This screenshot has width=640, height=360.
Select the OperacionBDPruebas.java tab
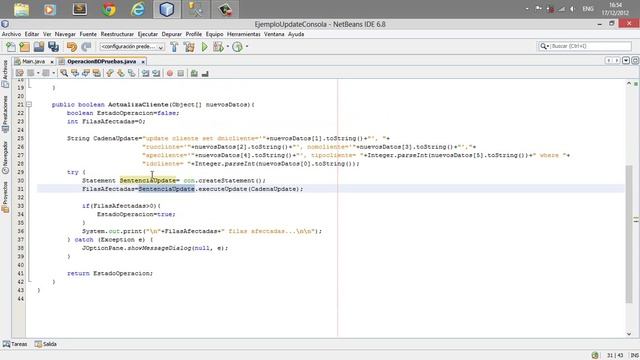(x=102, y=62)
